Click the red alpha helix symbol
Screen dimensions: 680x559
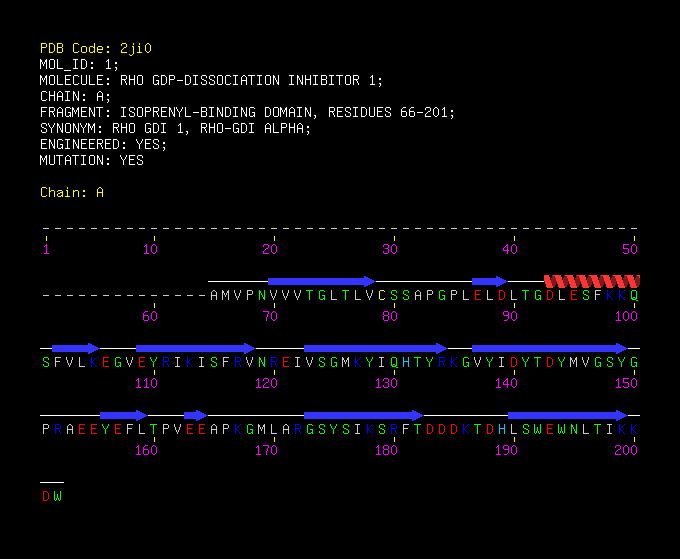592,281
